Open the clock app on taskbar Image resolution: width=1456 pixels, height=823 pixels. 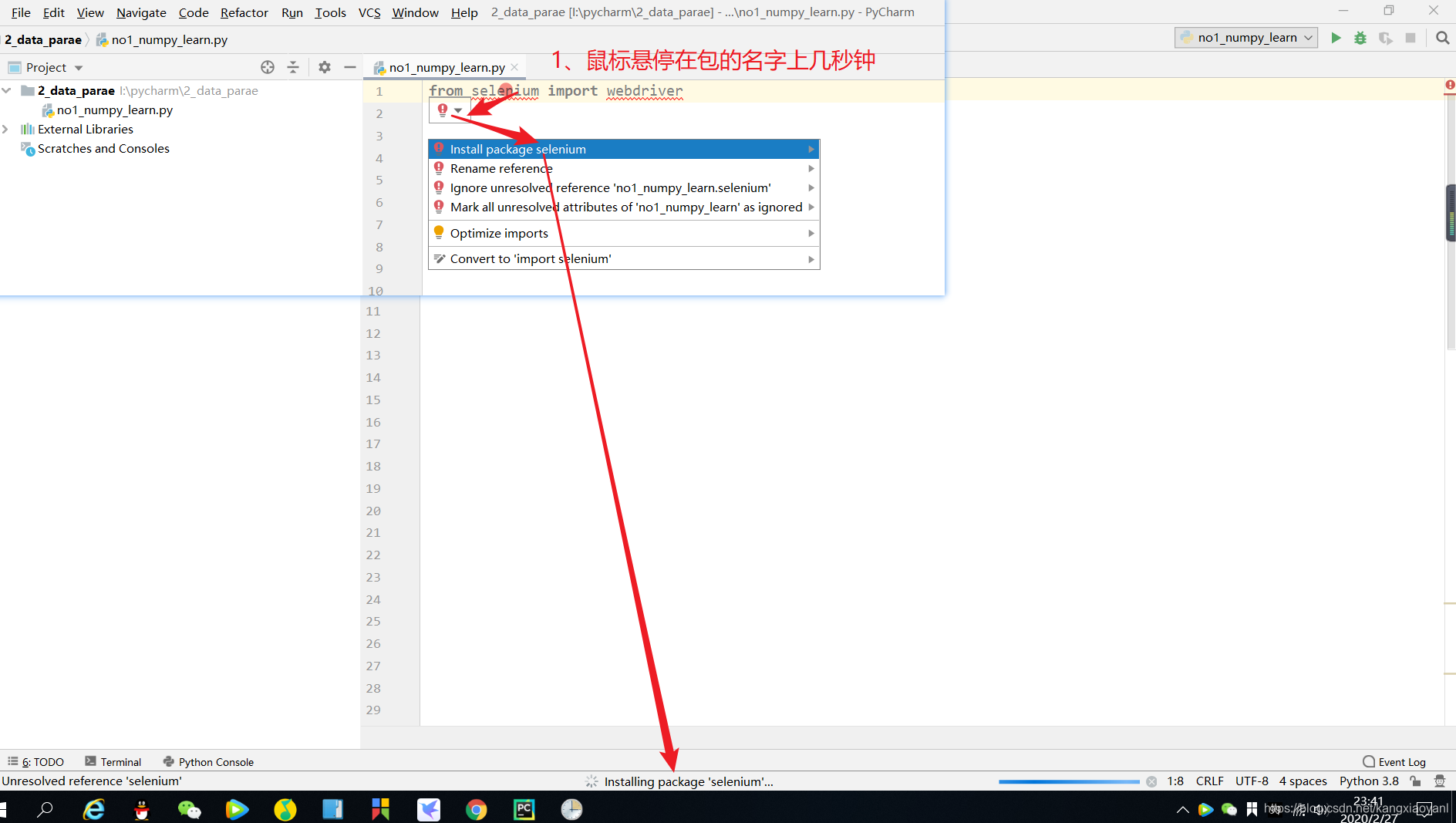[571, 809]
